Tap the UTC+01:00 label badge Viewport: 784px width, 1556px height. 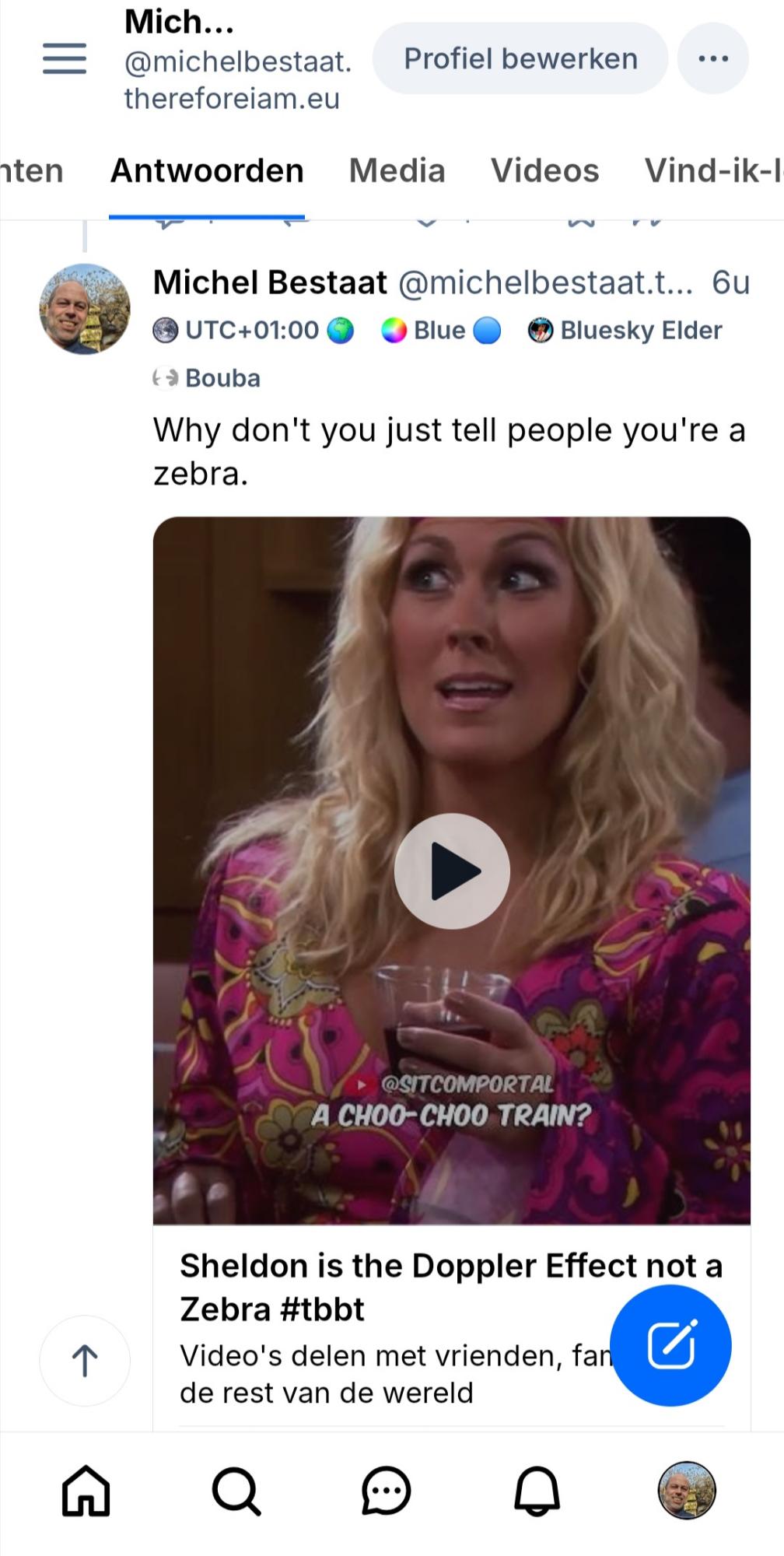[x=254, y=331]
